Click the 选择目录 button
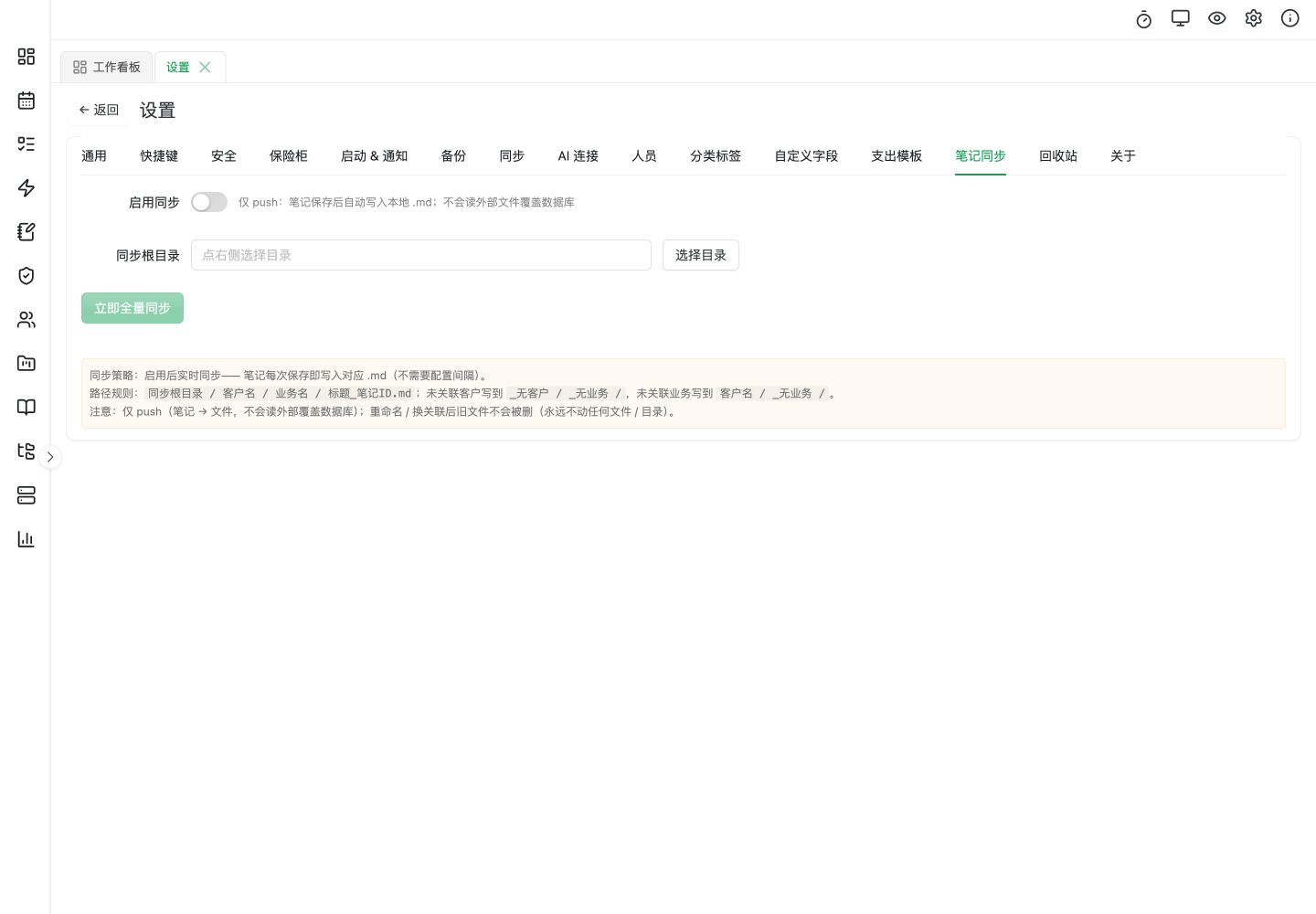This screenshot has height=914, width=1316. pos(701,255)
